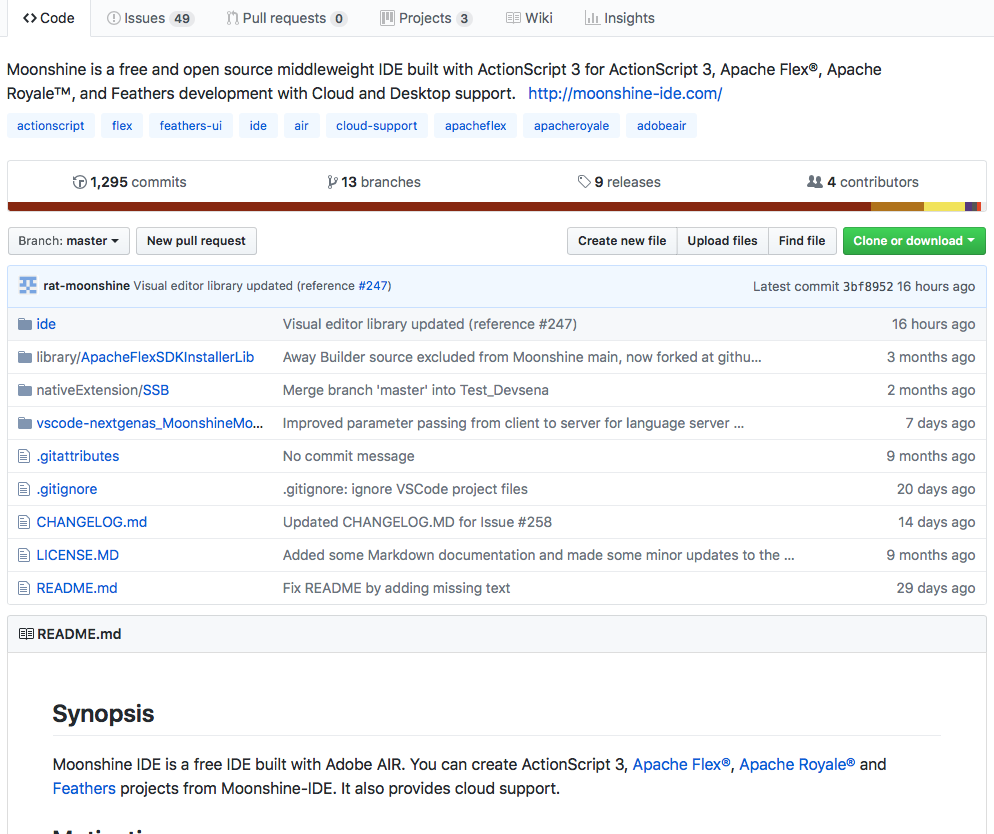Click the git branch icon
The height and width of the screenshot is (834, 994).
tap(332, 183)
